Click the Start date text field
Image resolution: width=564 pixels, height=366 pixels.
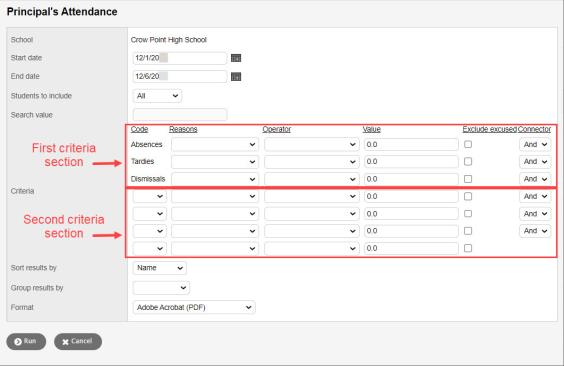tap(180, 58)
